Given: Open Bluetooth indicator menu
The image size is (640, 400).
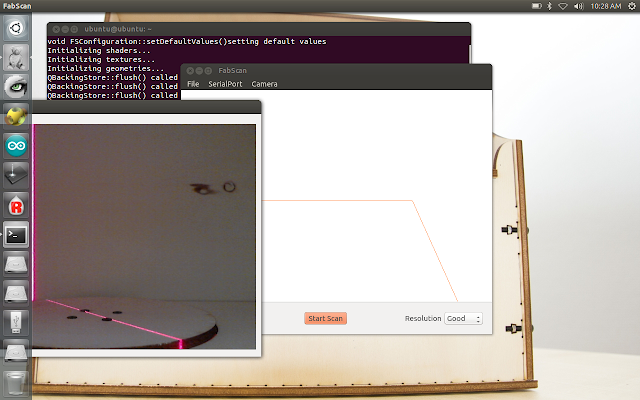Looking at the screenshot, I should pyautogui.click(x=549, y=6).
